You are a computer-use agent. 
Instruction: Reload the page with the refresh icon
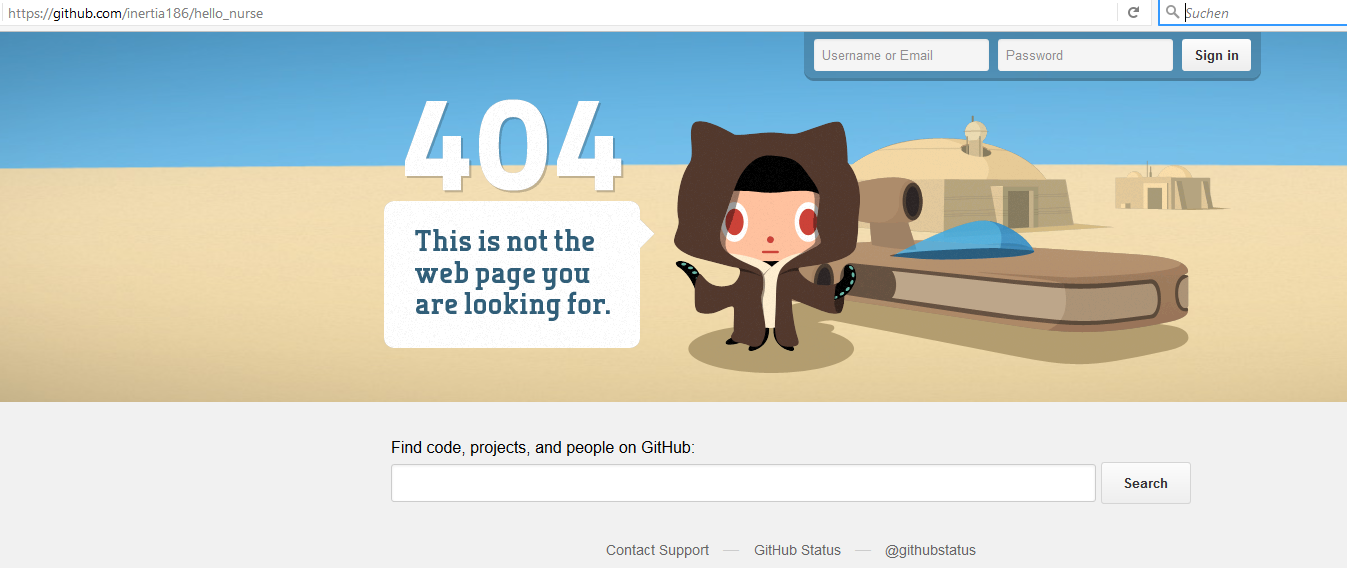[1133, 13]
